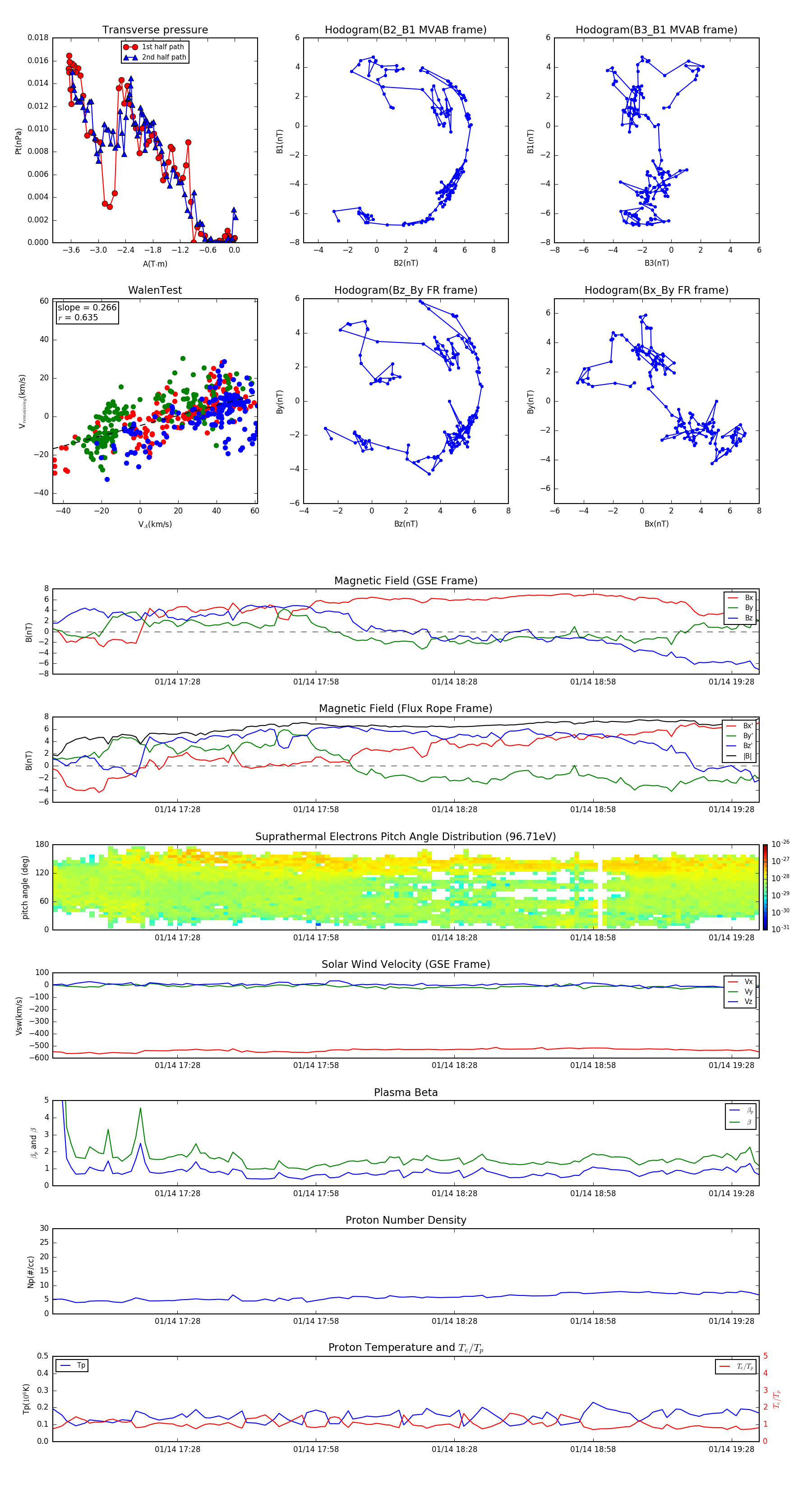
Task: Click the 'Pt(nPa)' axis label
Action: pos(18,140)
